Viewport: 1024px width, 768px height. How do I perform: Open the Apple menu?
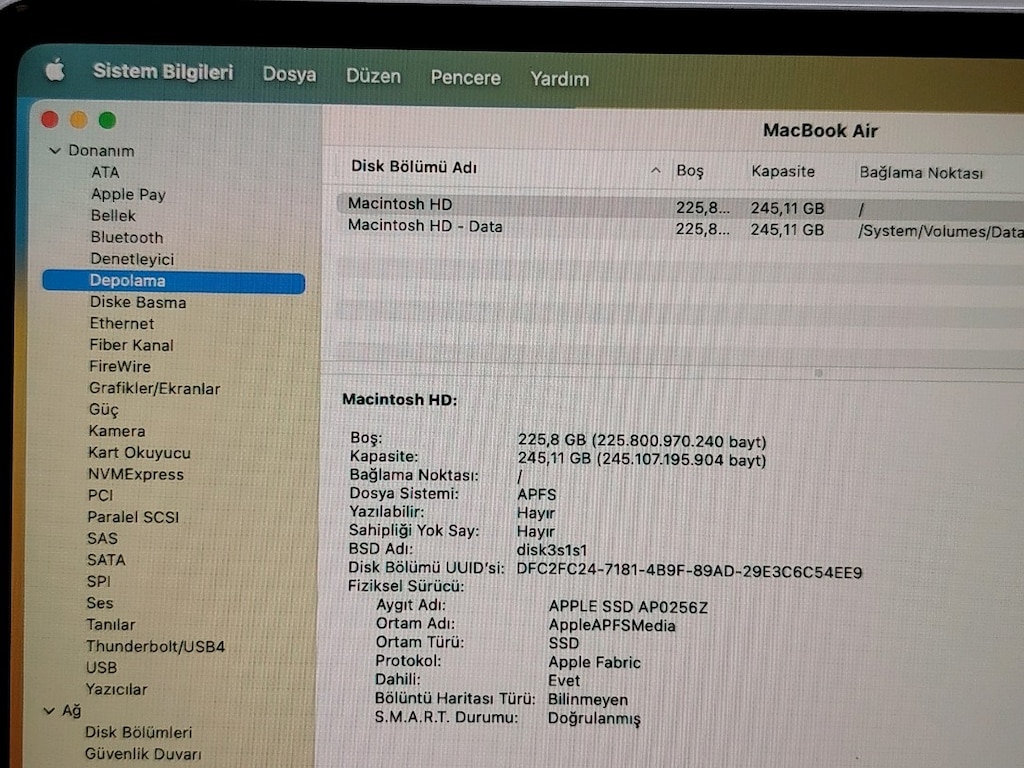tap(56, 69)
